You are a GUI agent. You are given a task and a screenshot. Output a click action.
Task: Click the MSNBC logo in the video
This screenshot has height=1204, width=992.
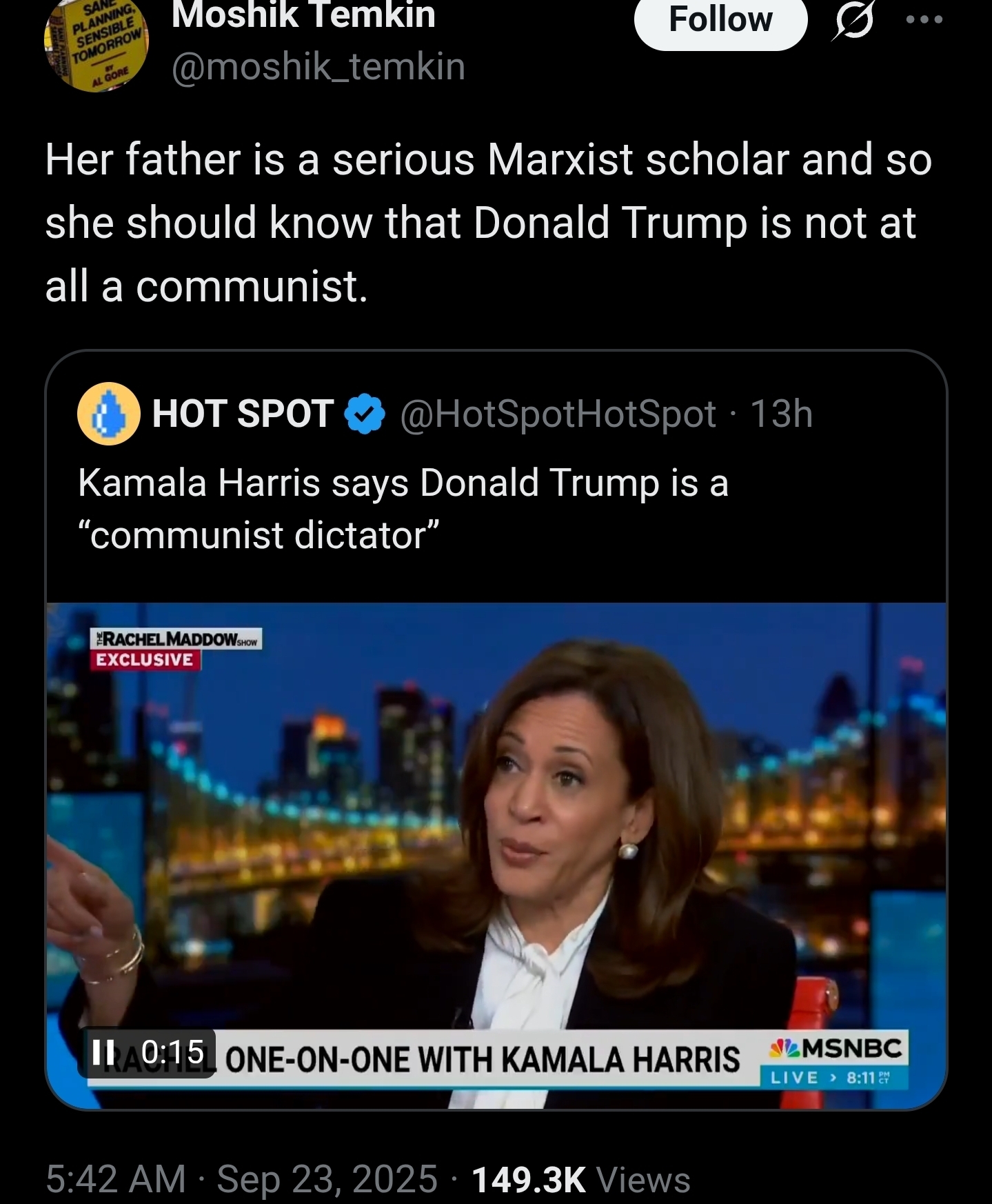point(837,1050)
